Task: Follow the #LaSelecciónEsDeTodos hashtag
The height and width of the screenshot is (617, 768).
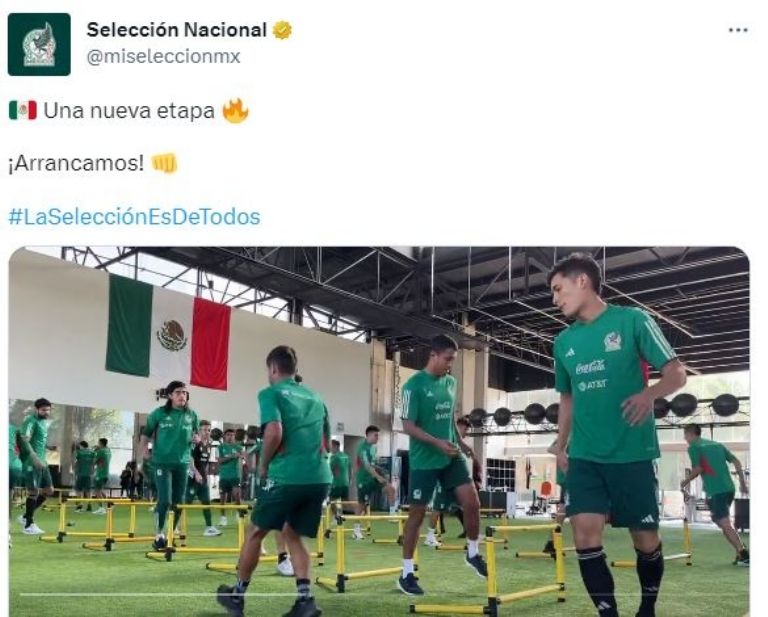Action: [135, 217]
